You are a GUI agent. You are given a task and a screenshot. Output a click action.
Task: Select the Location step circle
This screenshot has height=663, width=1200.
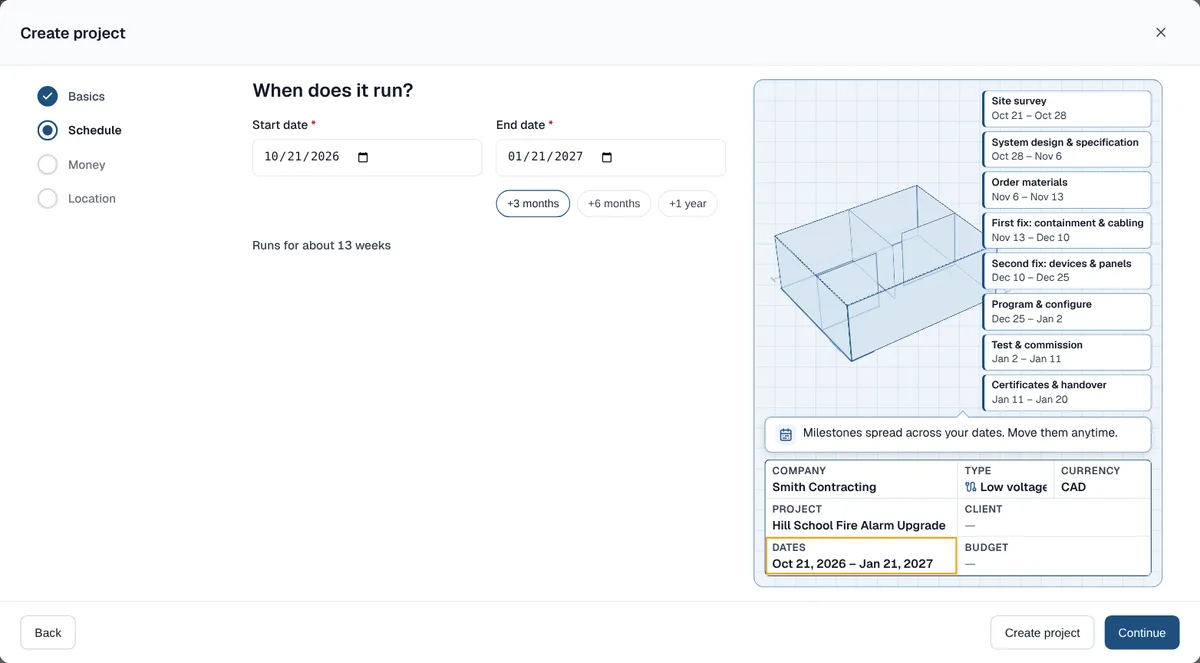click(48, 198)
